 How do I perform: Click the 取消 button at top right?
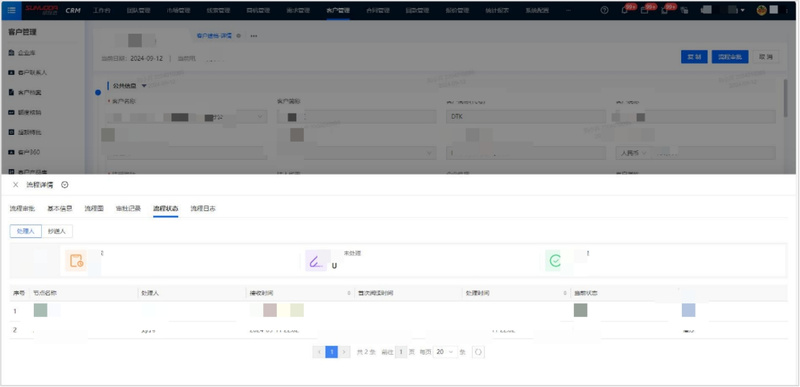[766, 57]
